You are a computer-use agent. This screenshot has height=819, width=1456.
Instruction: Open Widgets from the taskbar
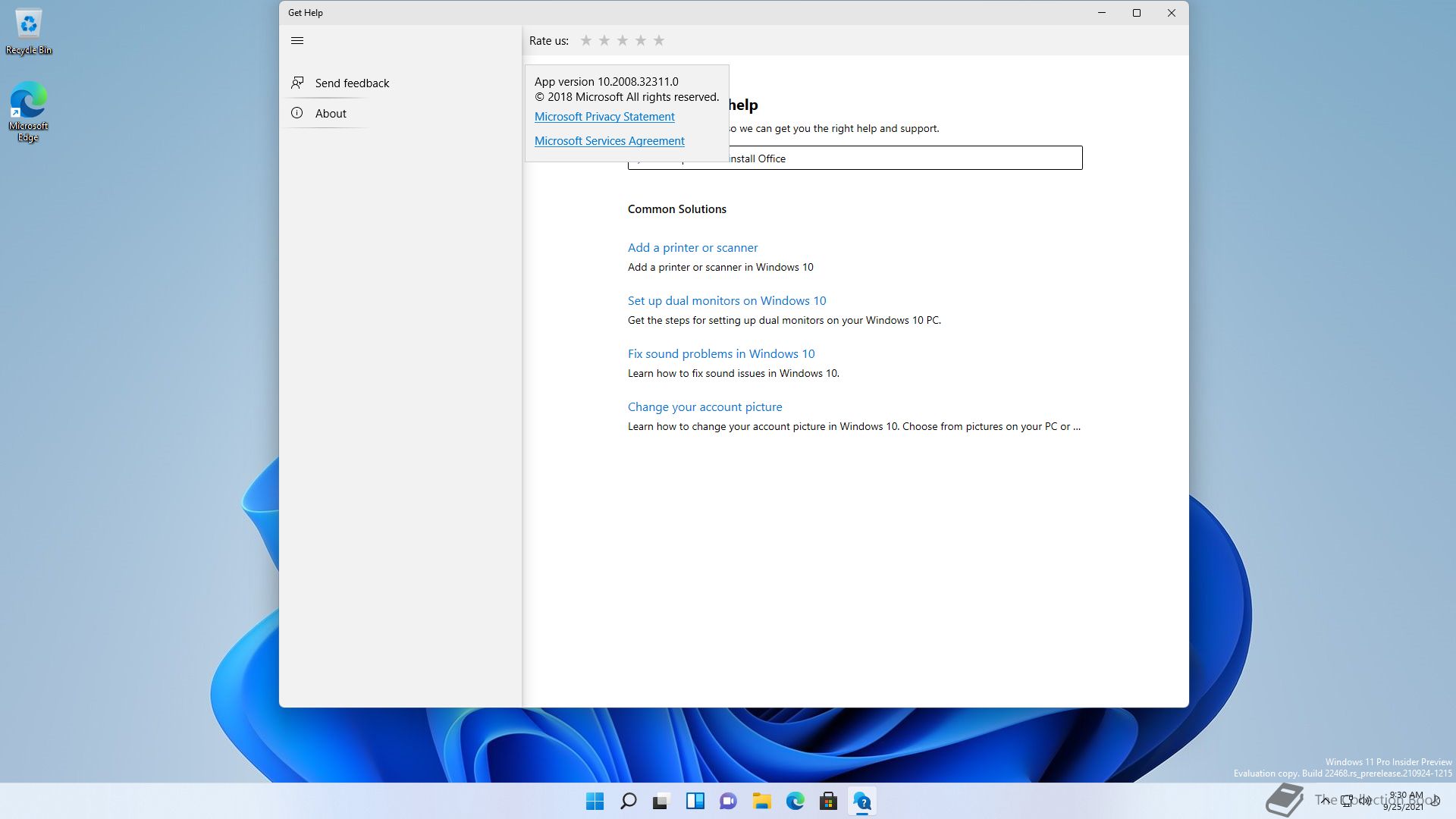click(695, 801)
